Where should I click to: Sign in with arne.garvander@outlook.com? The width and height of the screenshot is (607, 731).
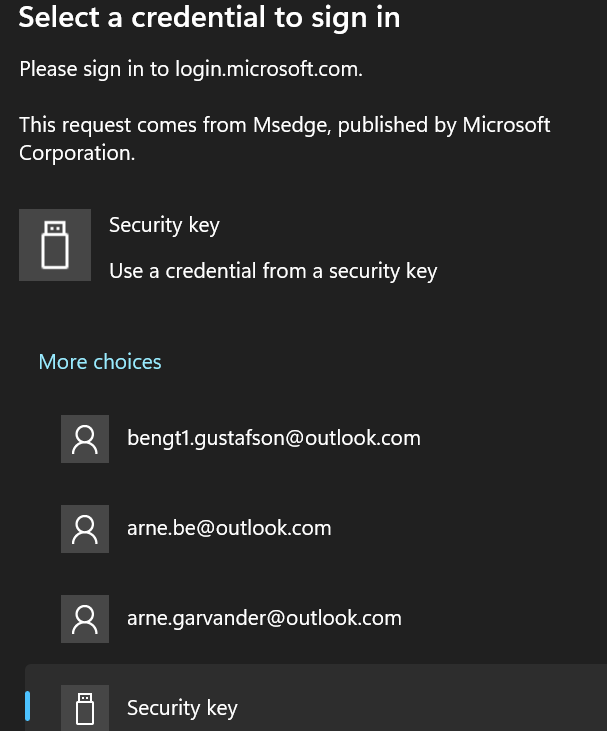pyautogui.click(x=264, y=618)
